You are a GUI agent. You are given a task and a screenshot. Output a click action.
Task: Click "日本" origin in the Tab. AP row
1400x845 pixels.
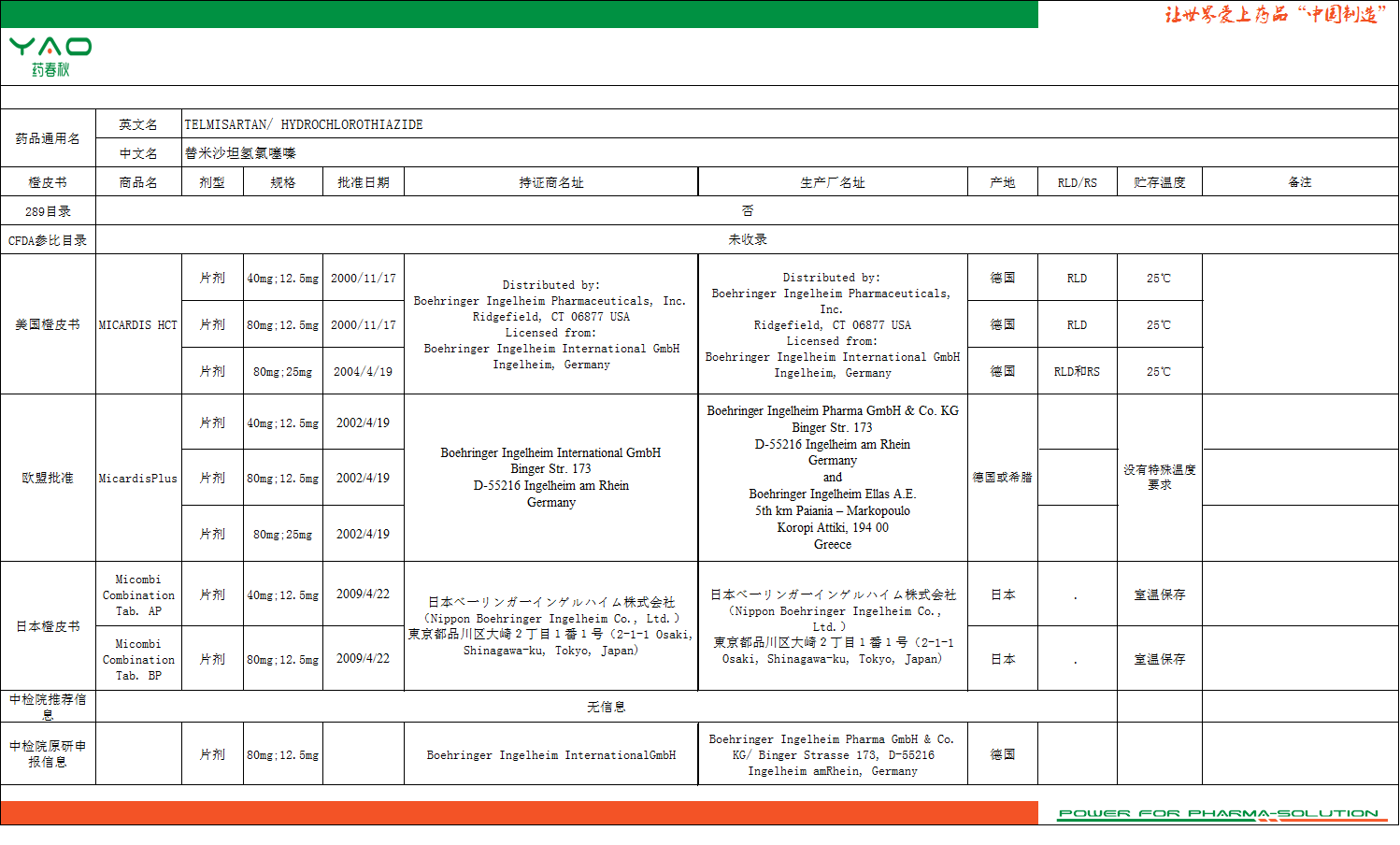click(1003, 594)
